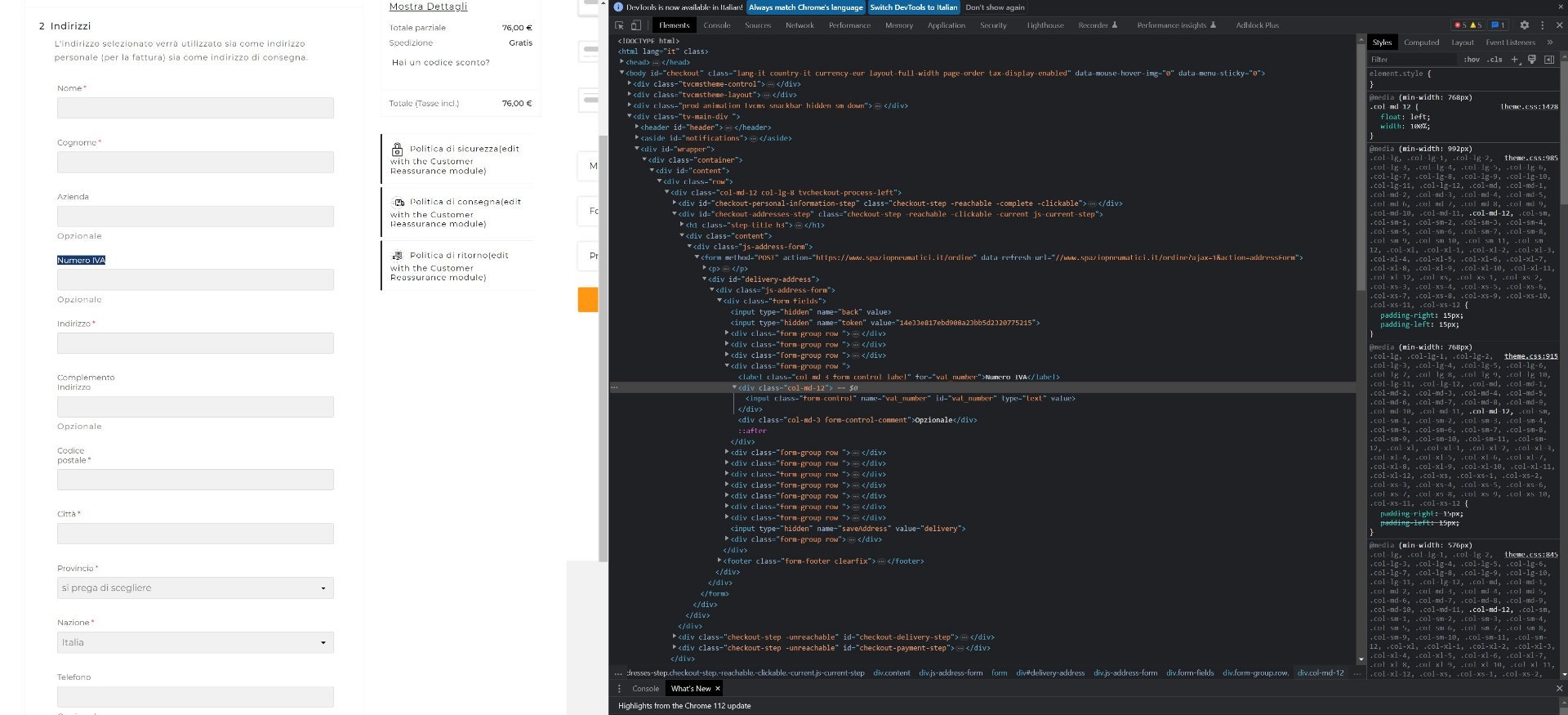
Task: Click the errors and warnings counter
Action: point(1467,25)
